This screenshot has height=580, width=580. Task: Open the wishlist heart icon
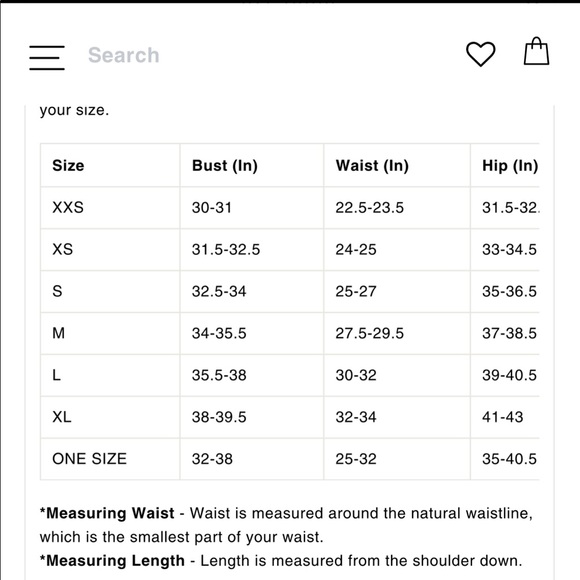pyautogui.click(x=480, y=54)
